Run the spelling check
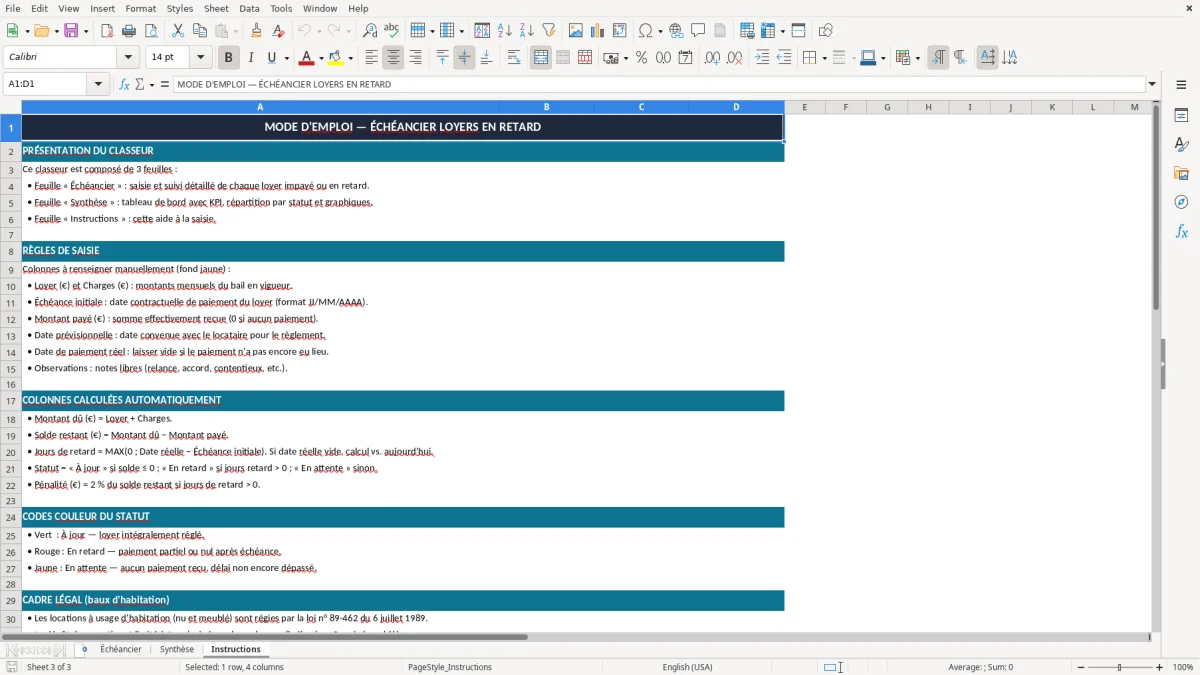This screenshot has height=675, width=1200. 392,31
